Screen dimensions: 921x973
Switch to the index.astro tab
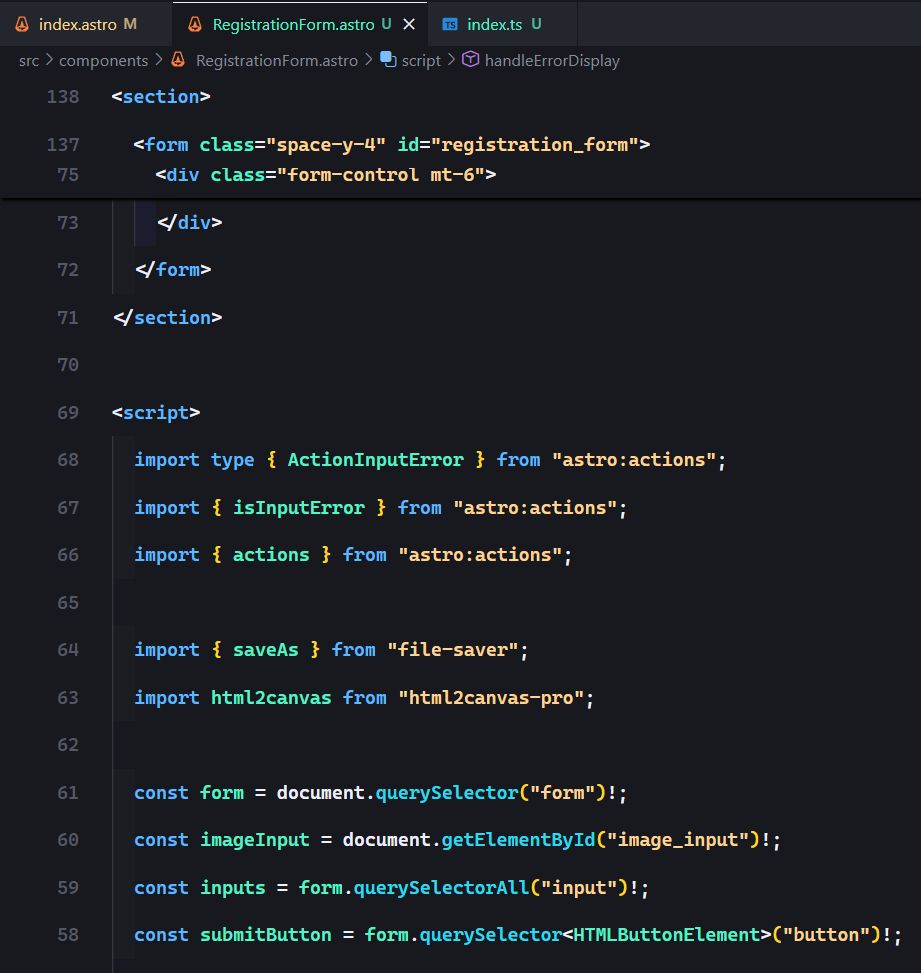(x=87, y=24)
